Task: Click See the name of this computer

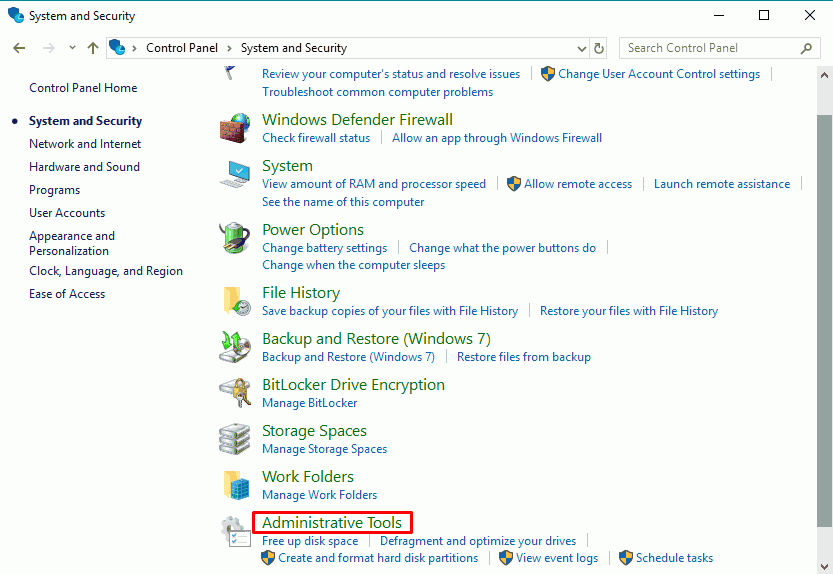Action: coord(343,202)
